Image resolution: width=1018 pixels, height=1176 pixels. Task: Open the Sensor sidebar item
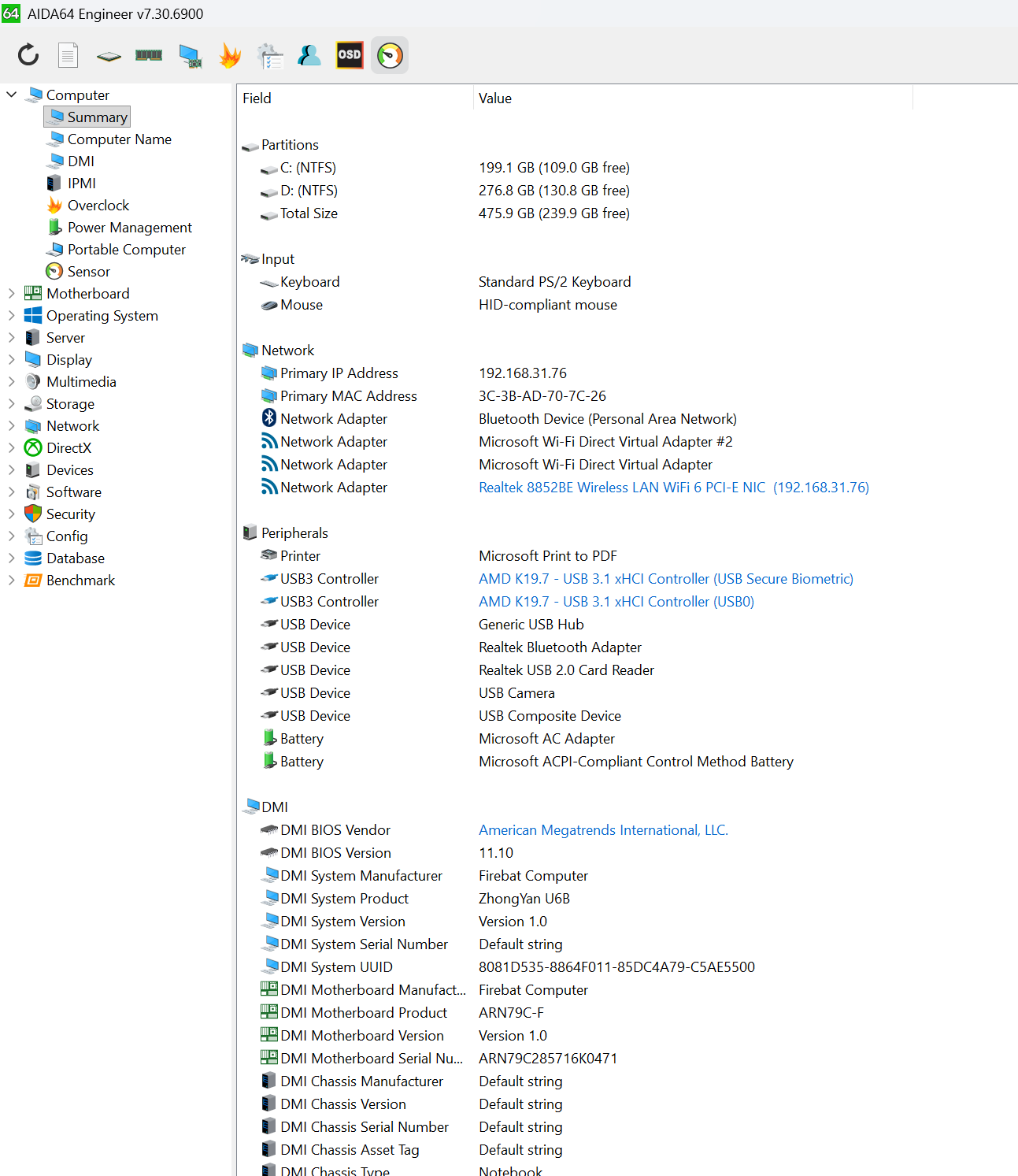[79, 271]
